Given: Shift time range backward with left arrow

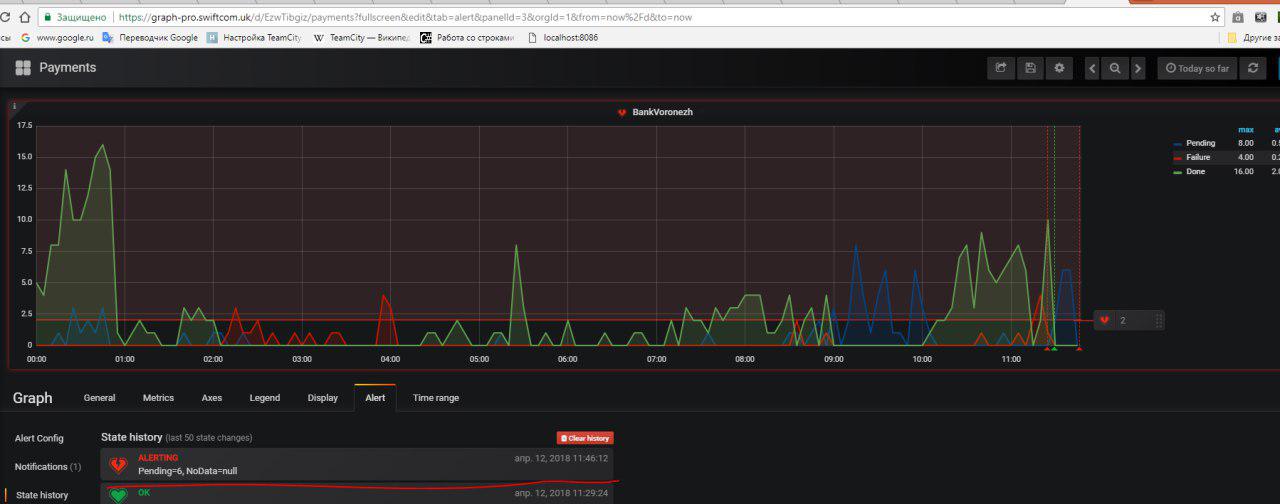Looking at the screenshot, I should click(1092, 68).
